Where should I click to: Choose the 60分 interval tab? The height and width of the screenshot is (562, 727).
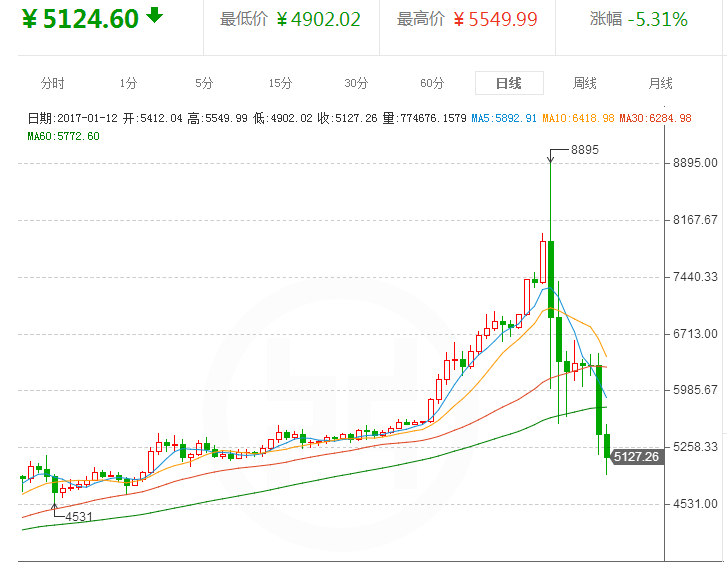(432, 83)
